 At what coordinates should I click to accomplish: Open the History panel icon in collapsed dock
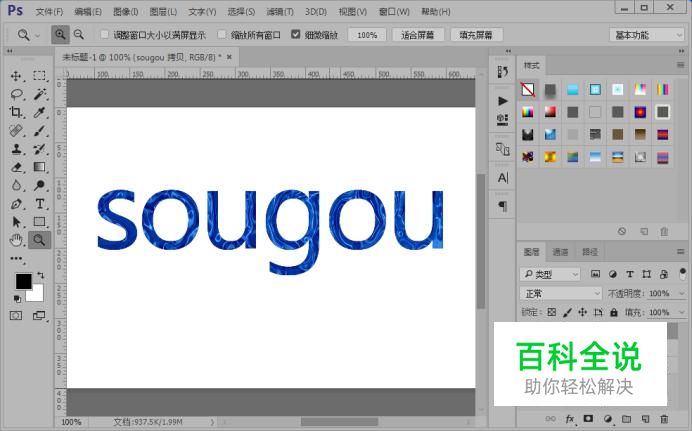[502, 72]
